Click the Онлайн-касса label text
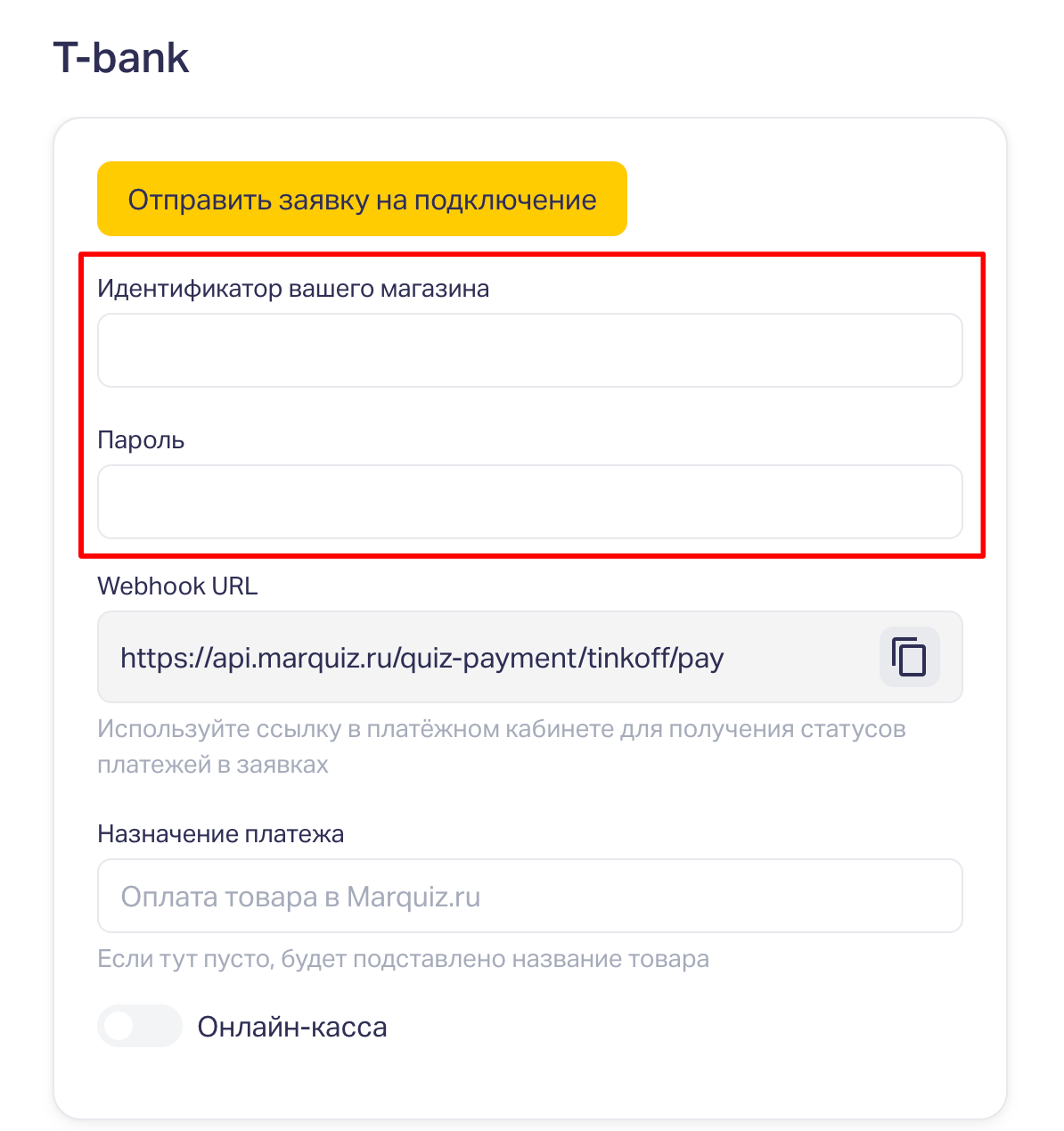The width and height of the screenshot is (1064, 1131). [292, 1027]
